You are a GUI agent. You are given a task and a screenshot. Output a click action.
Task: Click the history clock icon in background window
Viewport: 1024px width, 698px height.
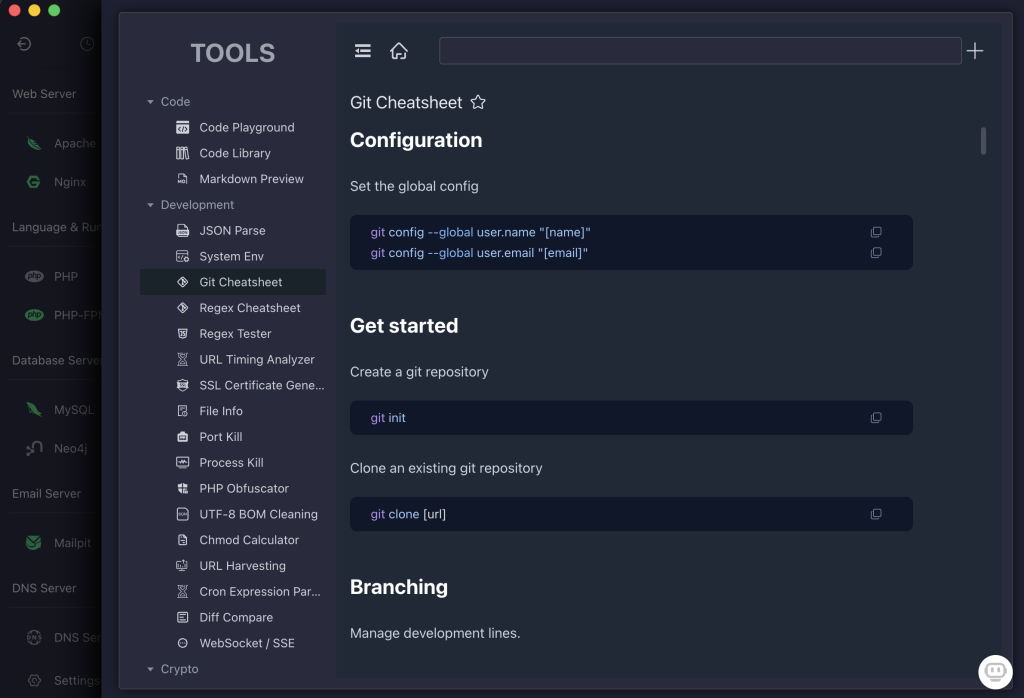(x=87, y=44)
